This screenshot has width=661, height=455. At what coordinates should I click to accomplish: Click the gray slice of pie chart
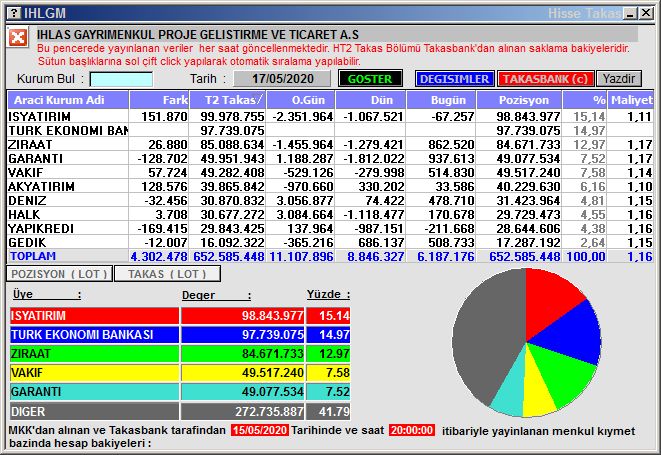click(x=487, y=337)
